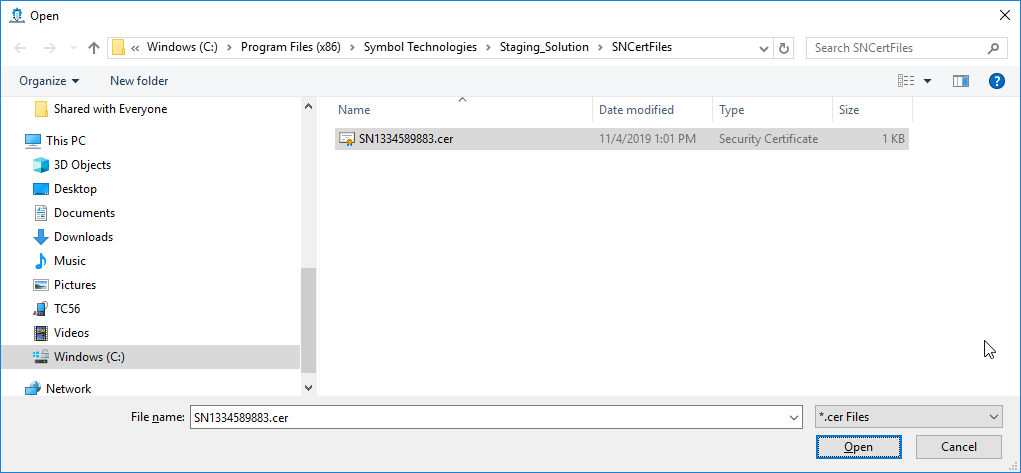
Task: Click the Search SNCertFiles field
Action: point(898,48)
